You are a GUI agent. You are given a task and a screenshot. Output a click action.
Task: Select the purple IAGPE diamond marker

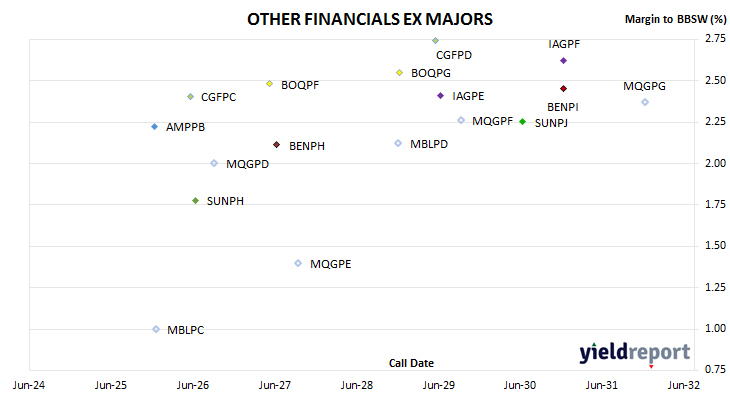coord(441,96)
